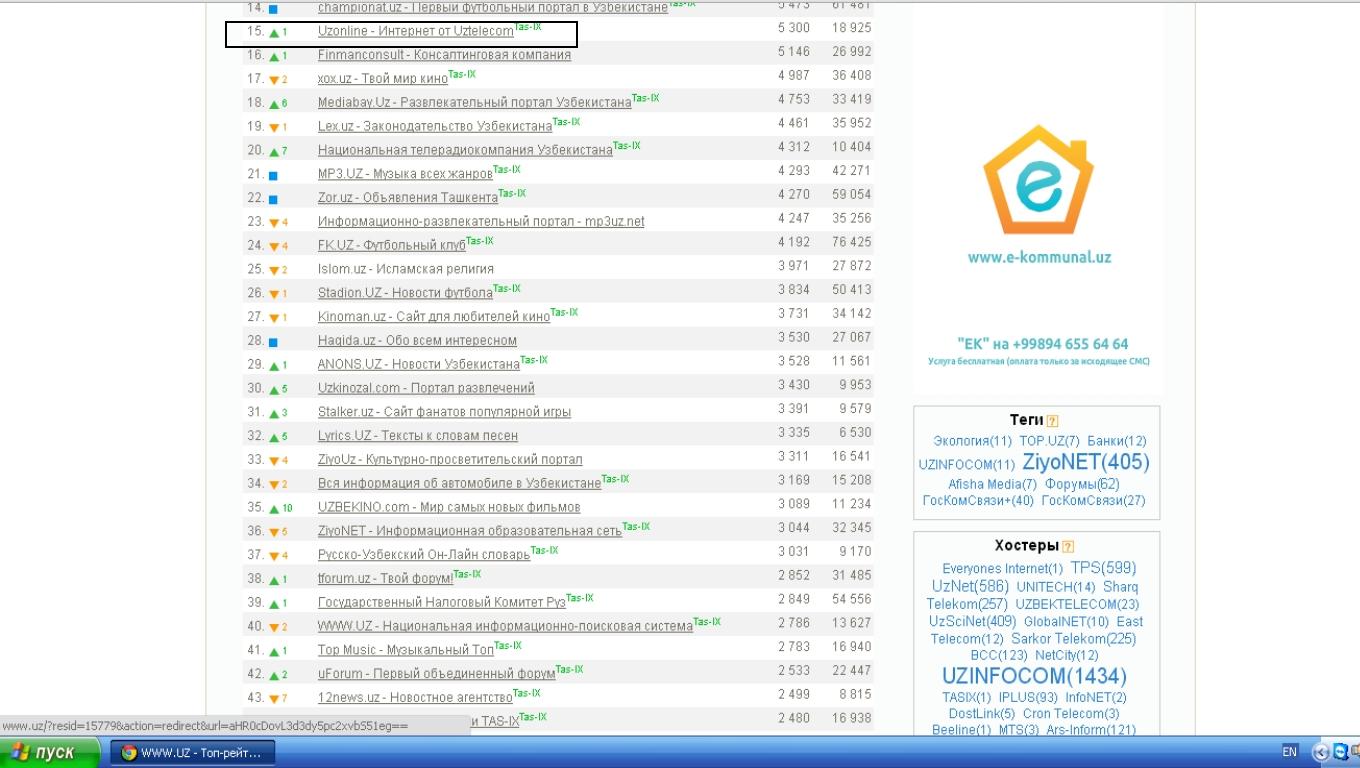Switch input language via EN indicator
1360x768 pixels.
coord(1289,752)
